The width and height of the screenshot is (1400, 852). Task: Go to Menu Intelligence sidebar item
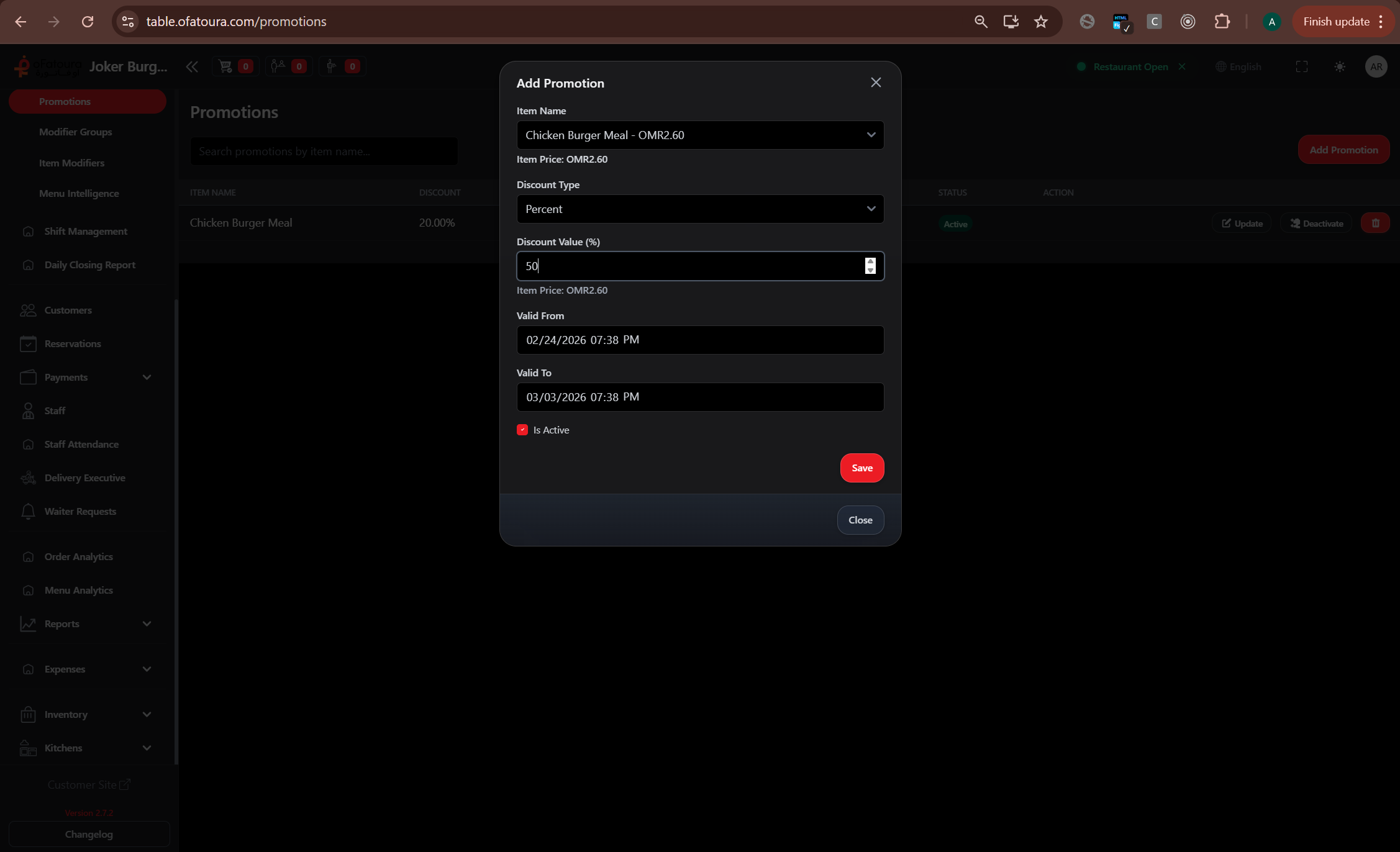[79, 193]
